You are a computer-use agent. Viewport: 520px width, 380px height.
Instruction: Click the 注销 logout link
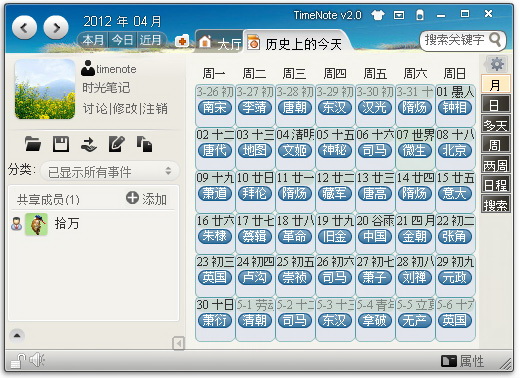[x=155, y=109]
